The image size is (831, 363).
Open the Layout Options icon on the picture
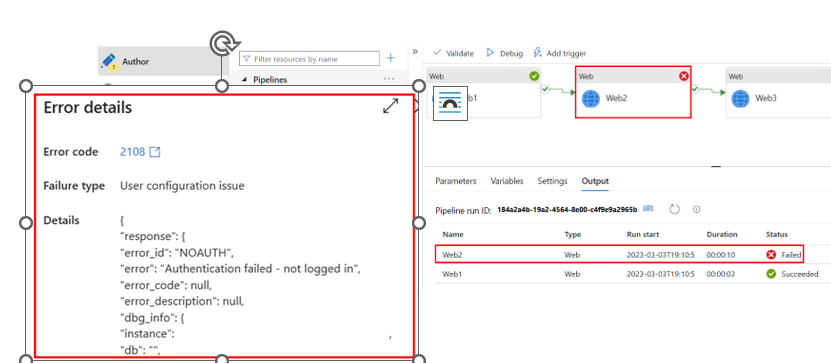450,103
